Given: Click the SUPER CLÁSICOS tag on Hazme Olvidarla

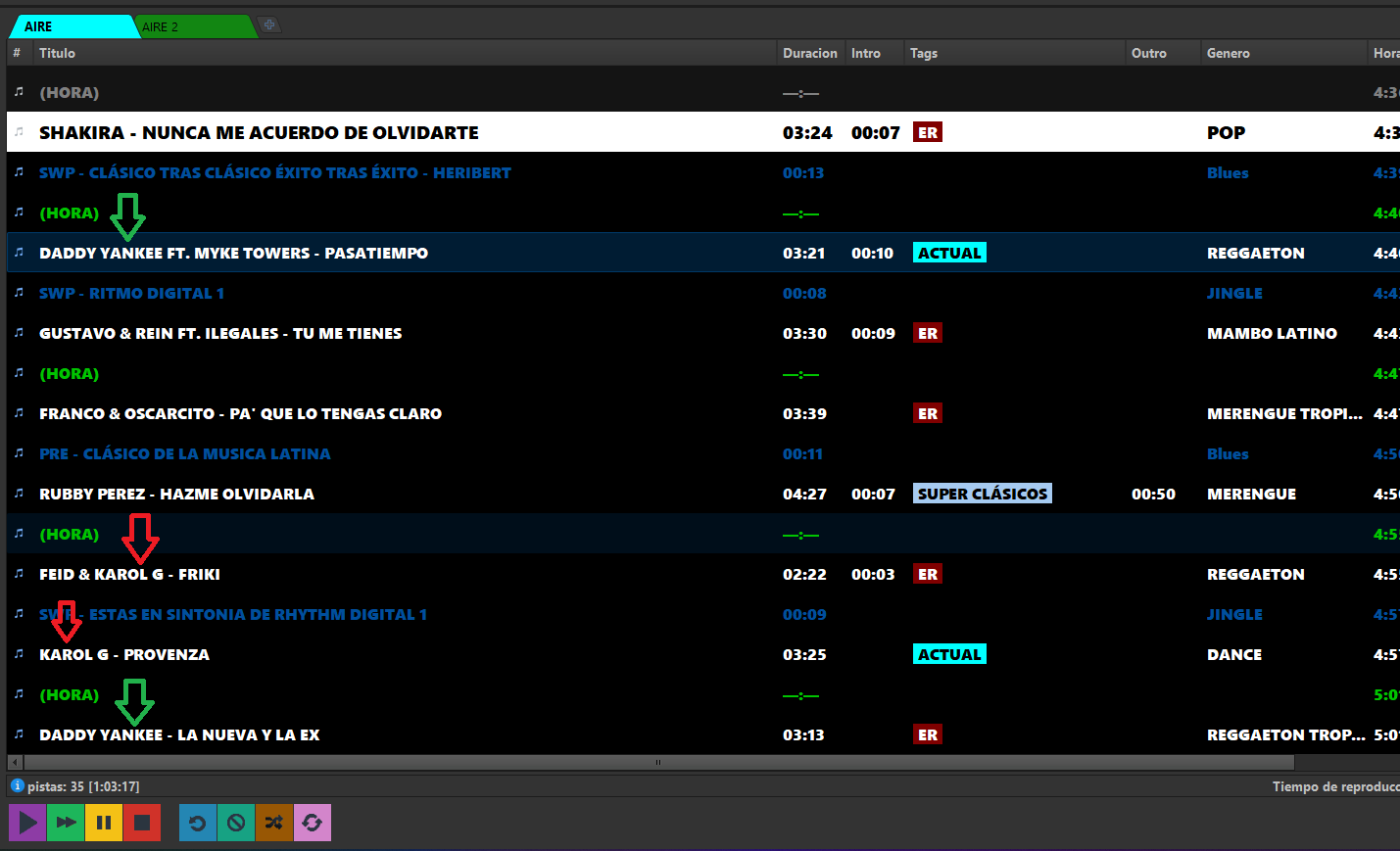Looking at the screenshot, I should 983,494.
